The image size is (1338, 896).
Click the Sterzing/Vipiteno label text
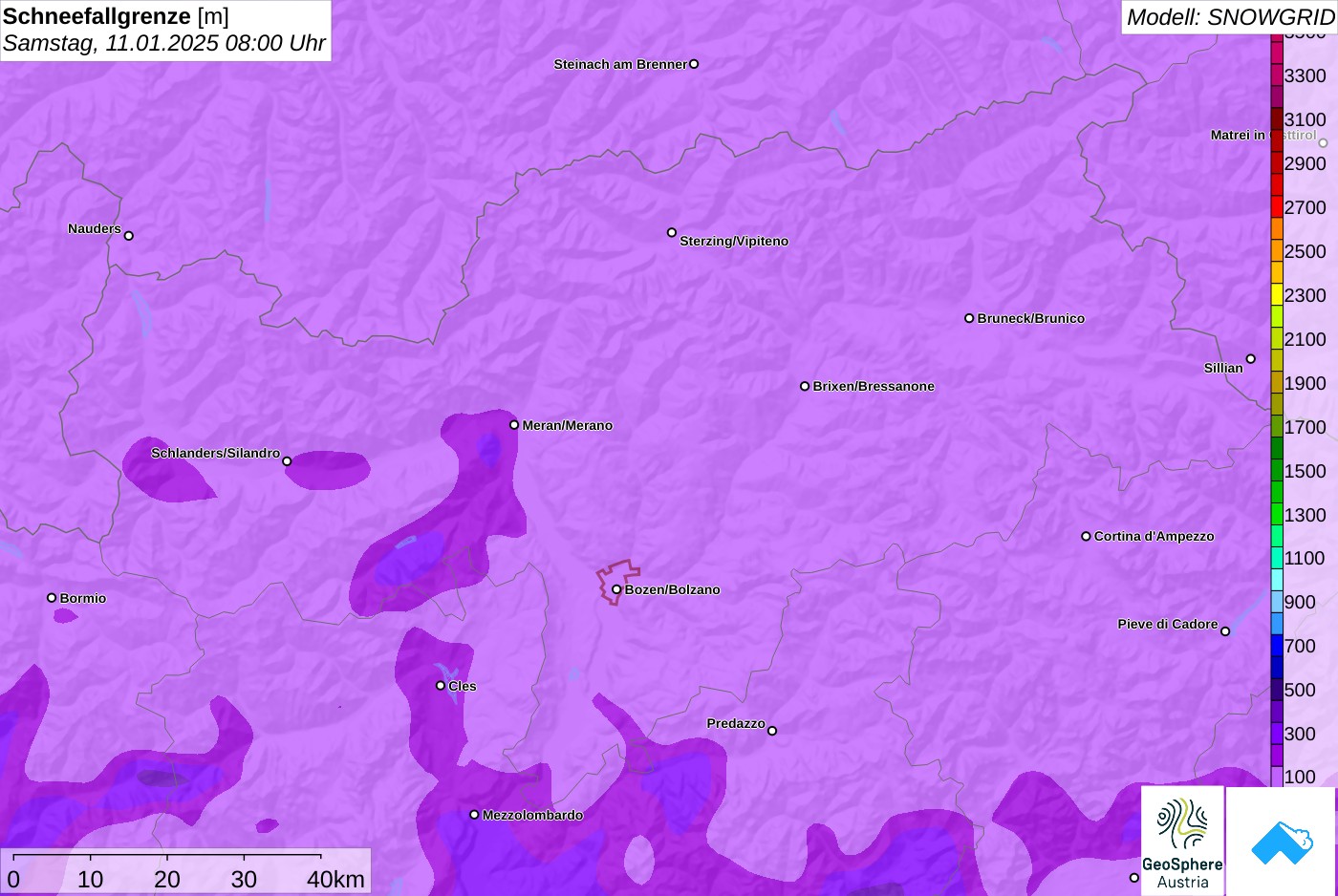734,241
